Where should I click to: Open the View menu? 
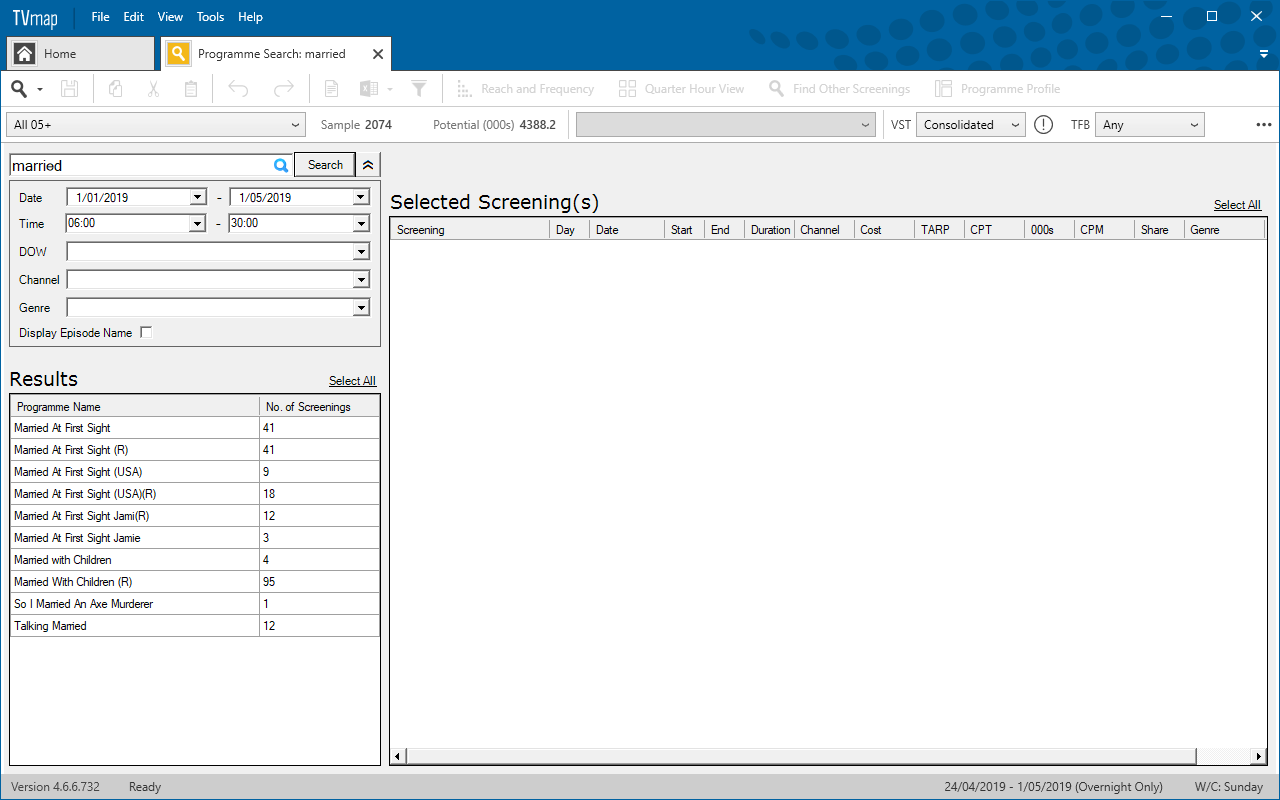[171, 17]
